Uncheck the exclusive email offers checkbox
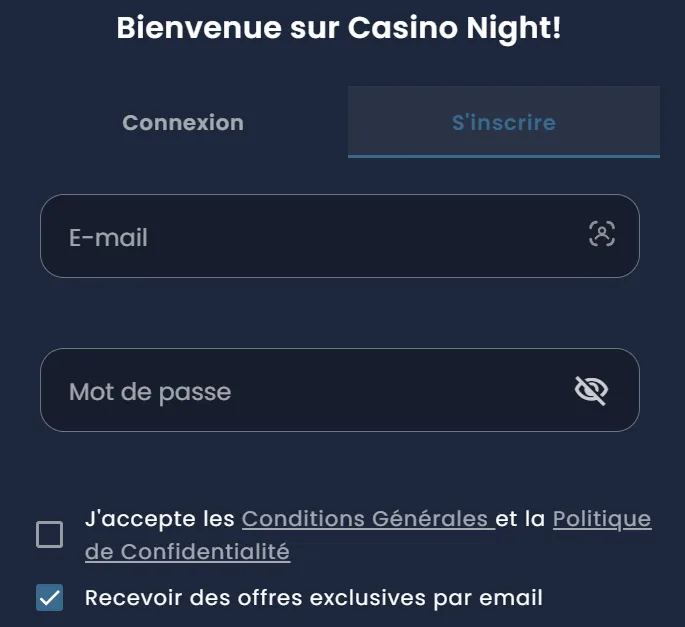This screenshot has width=685, height=627. point(49,598)
